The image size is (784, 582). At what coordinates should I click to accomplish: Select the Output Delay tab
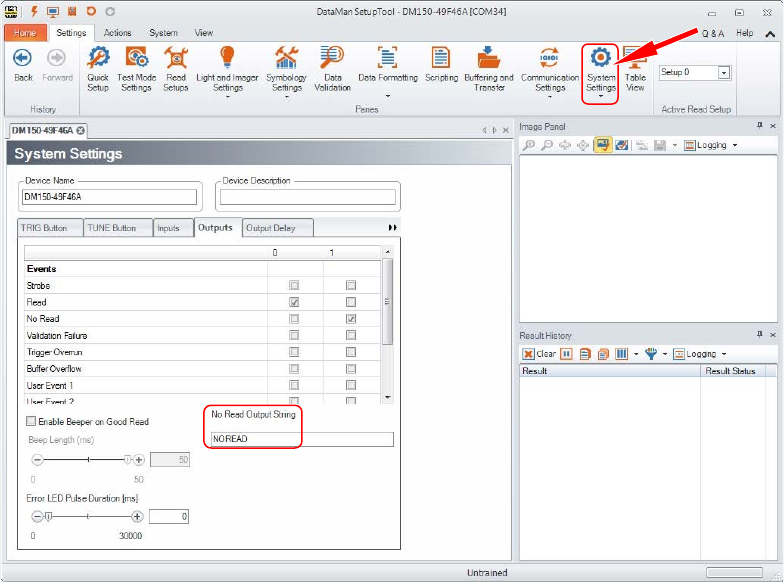tap(277, 228)
